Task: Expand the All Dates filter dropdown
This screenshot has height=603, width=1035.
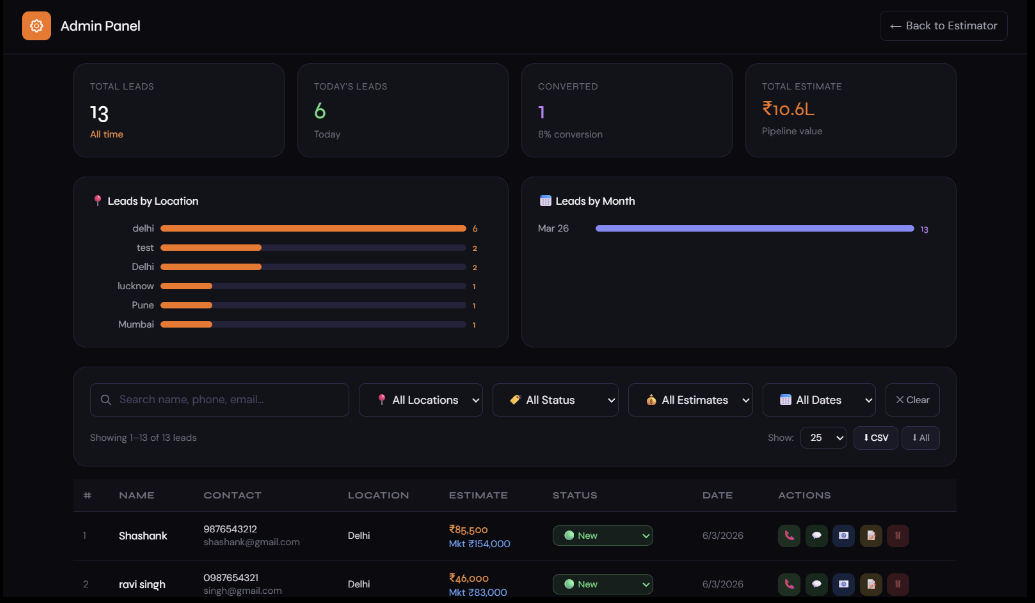Action: (819, 400)
